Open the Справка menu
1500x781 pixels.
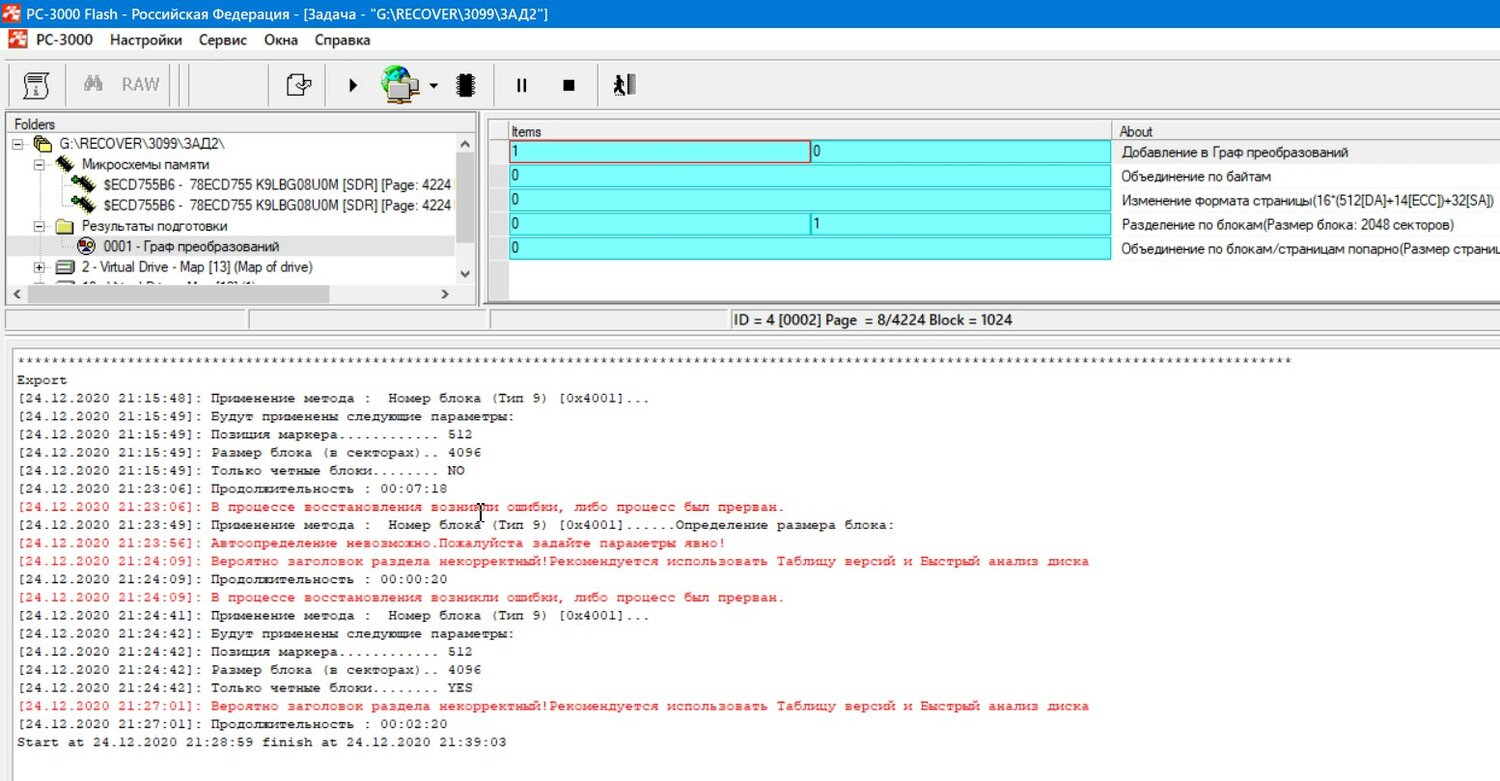coord(342,40)
